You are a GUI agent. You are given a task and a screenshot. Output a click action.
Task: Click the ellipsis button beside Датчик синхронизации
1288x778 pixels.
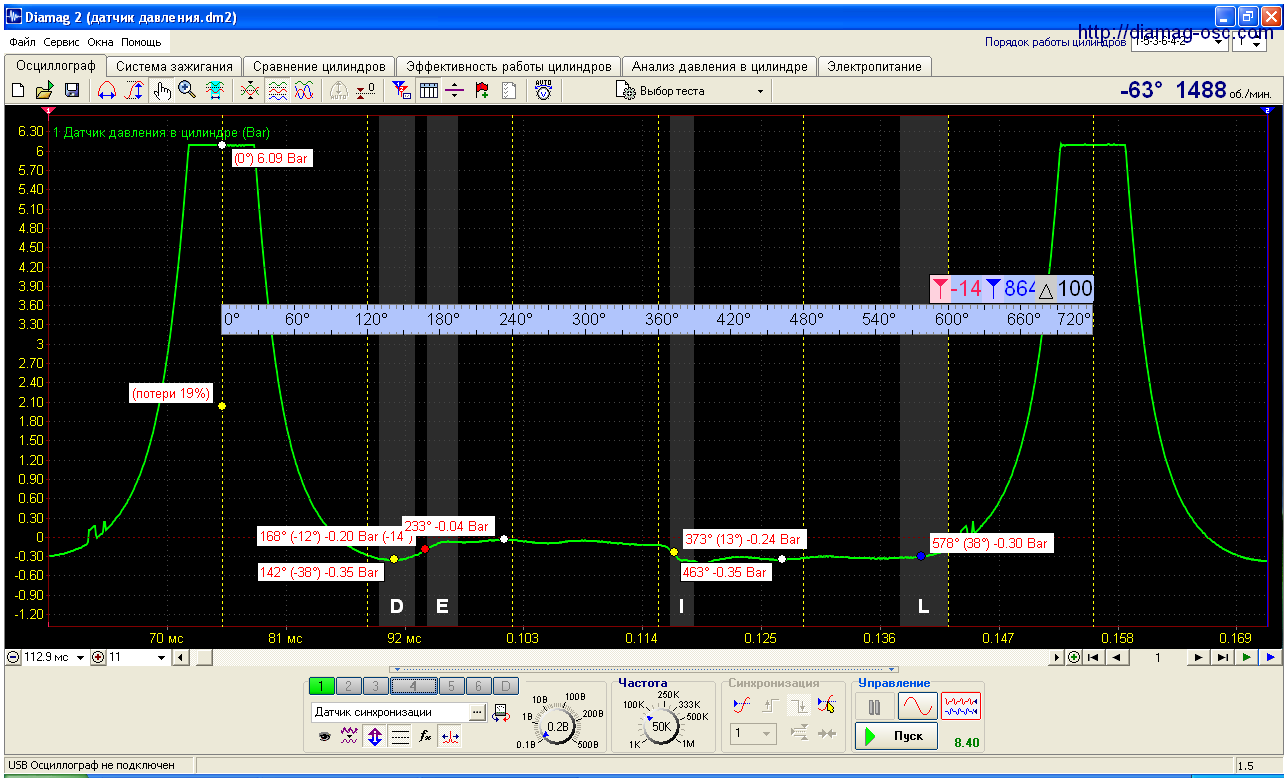478,712
